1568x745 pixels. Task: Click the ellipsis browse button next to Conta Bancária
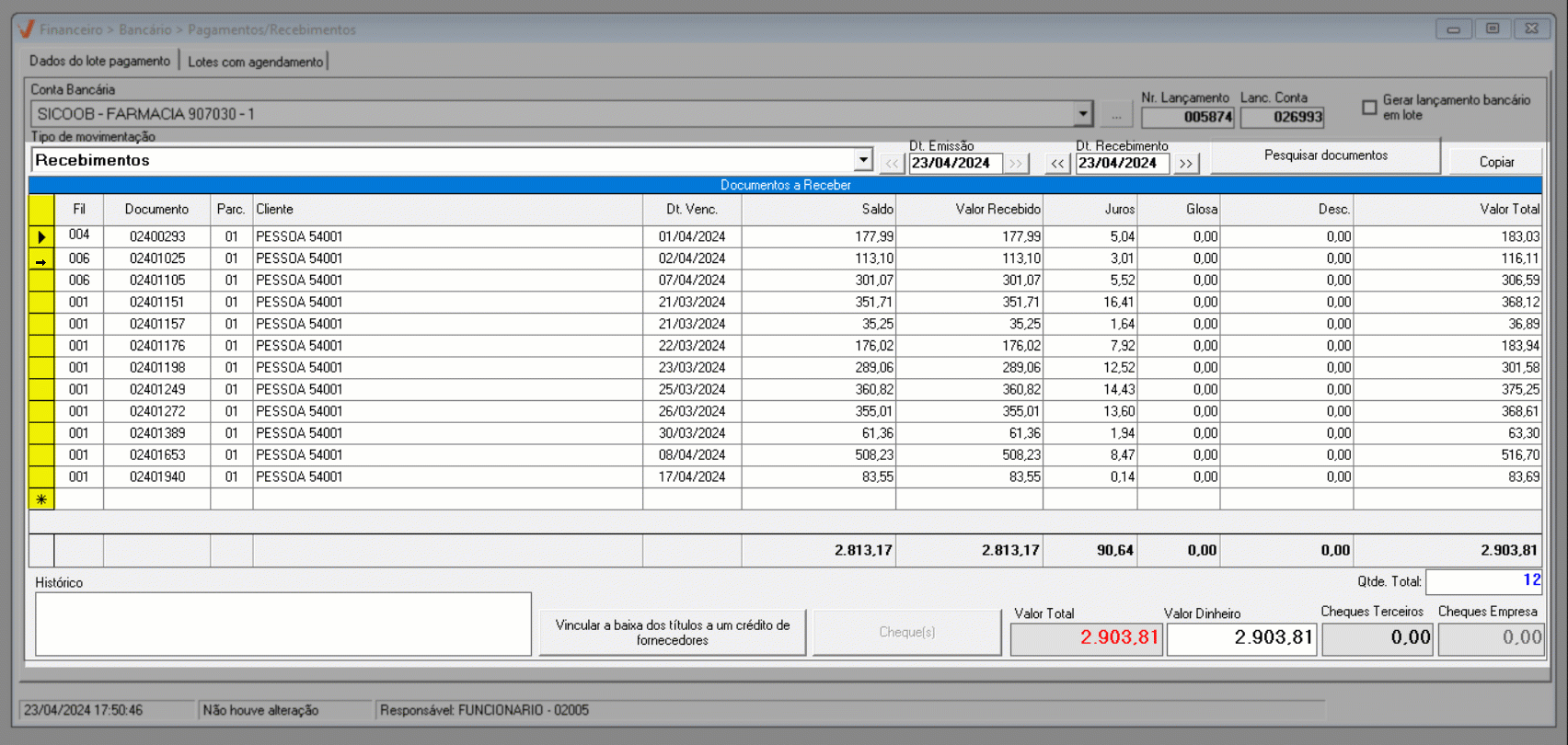(x=1116, y=115)
